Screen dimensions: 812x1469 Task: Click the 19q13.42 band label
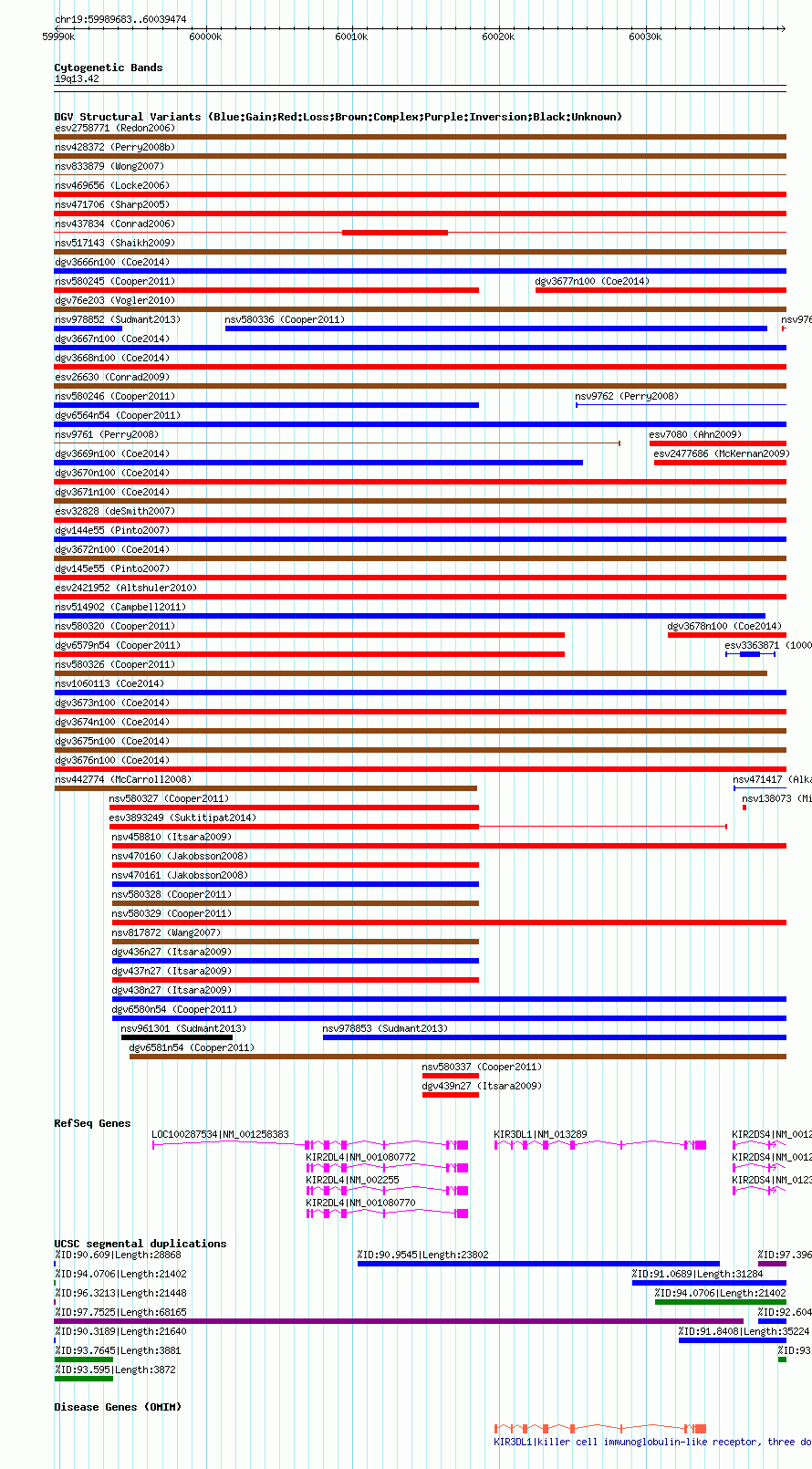pyautogui.click(x=77, y=78)
